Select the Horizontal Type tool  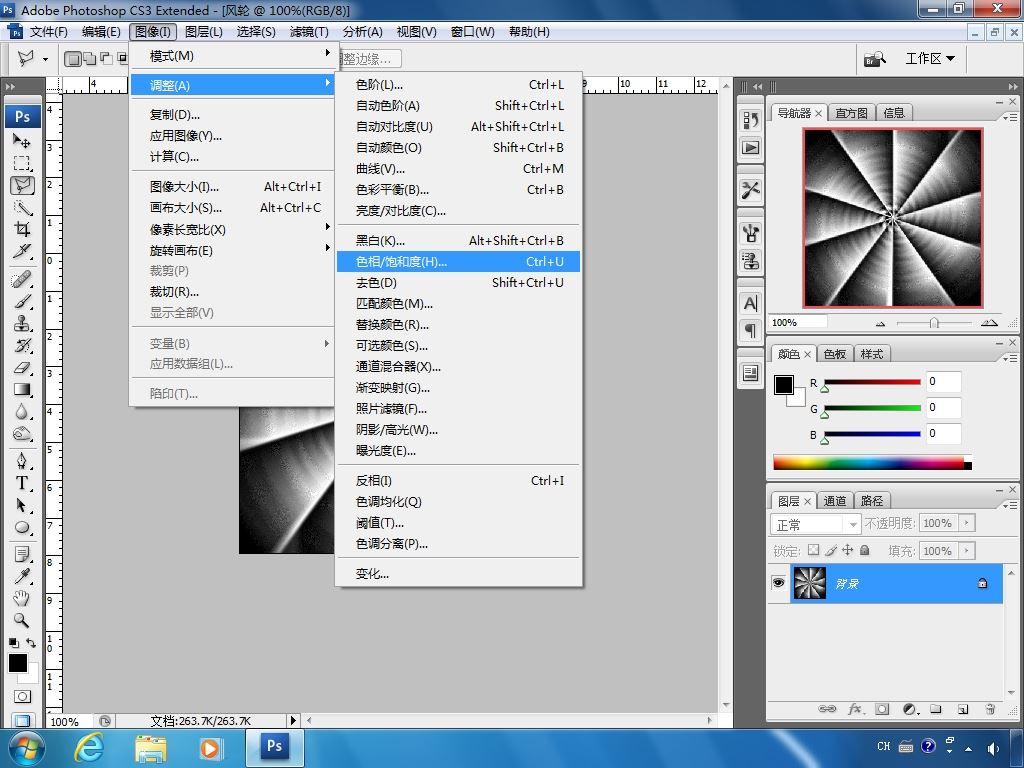coord(22,483)
